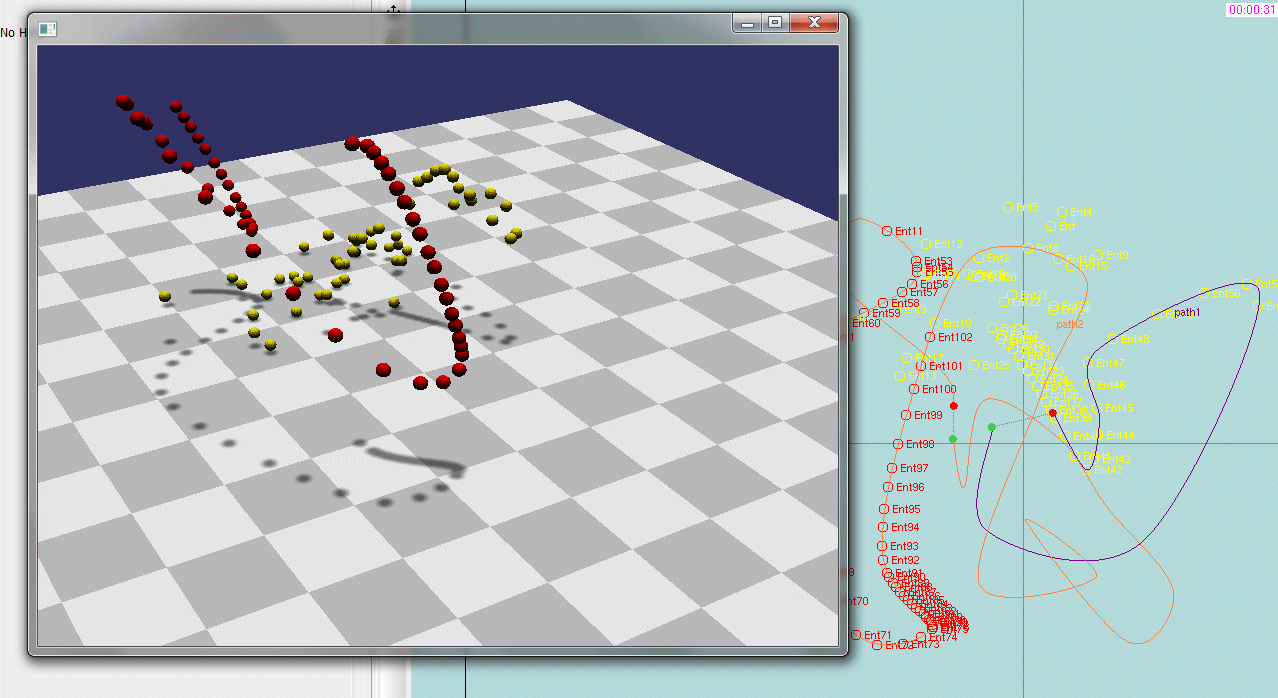The width and height of the screenshot is (1278, 698).
Task: Select the Ent11 entity marker
Action: [x=887, y=231]
